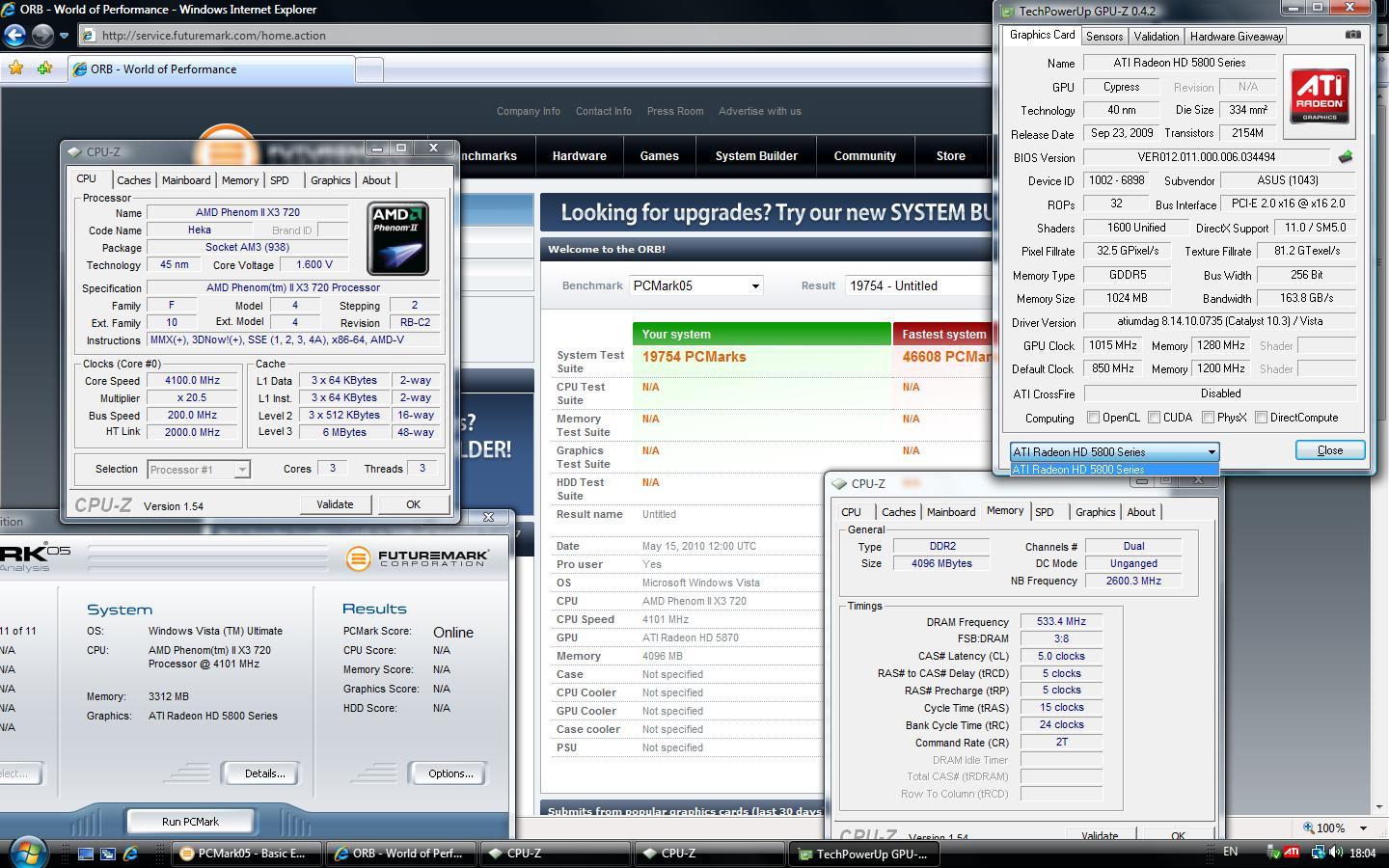This screenshot has height=868, width=1389.
Task: Click the 18:04 taskbar clock
Action: click(1362, 854)
